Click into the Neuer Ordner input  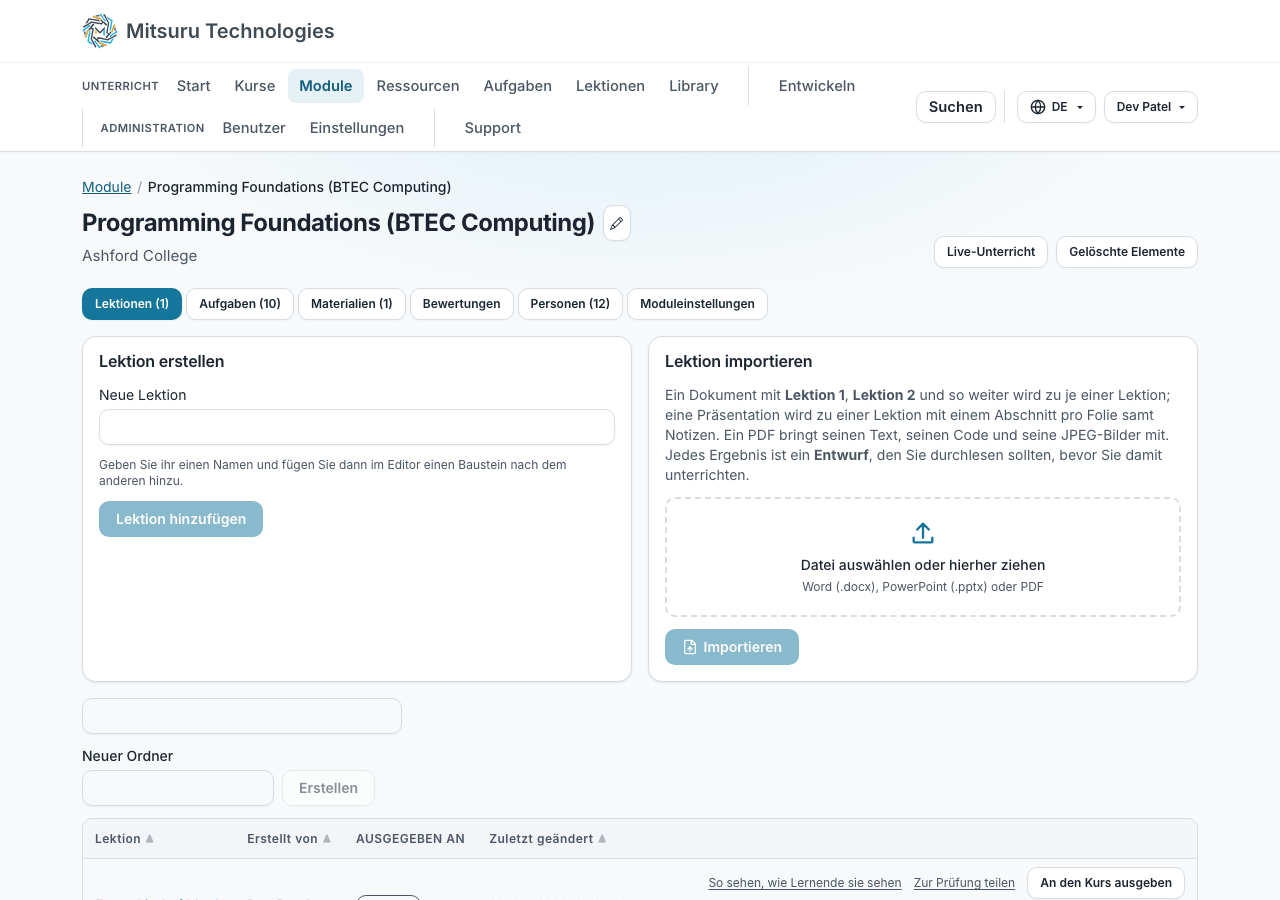(178, 788)
